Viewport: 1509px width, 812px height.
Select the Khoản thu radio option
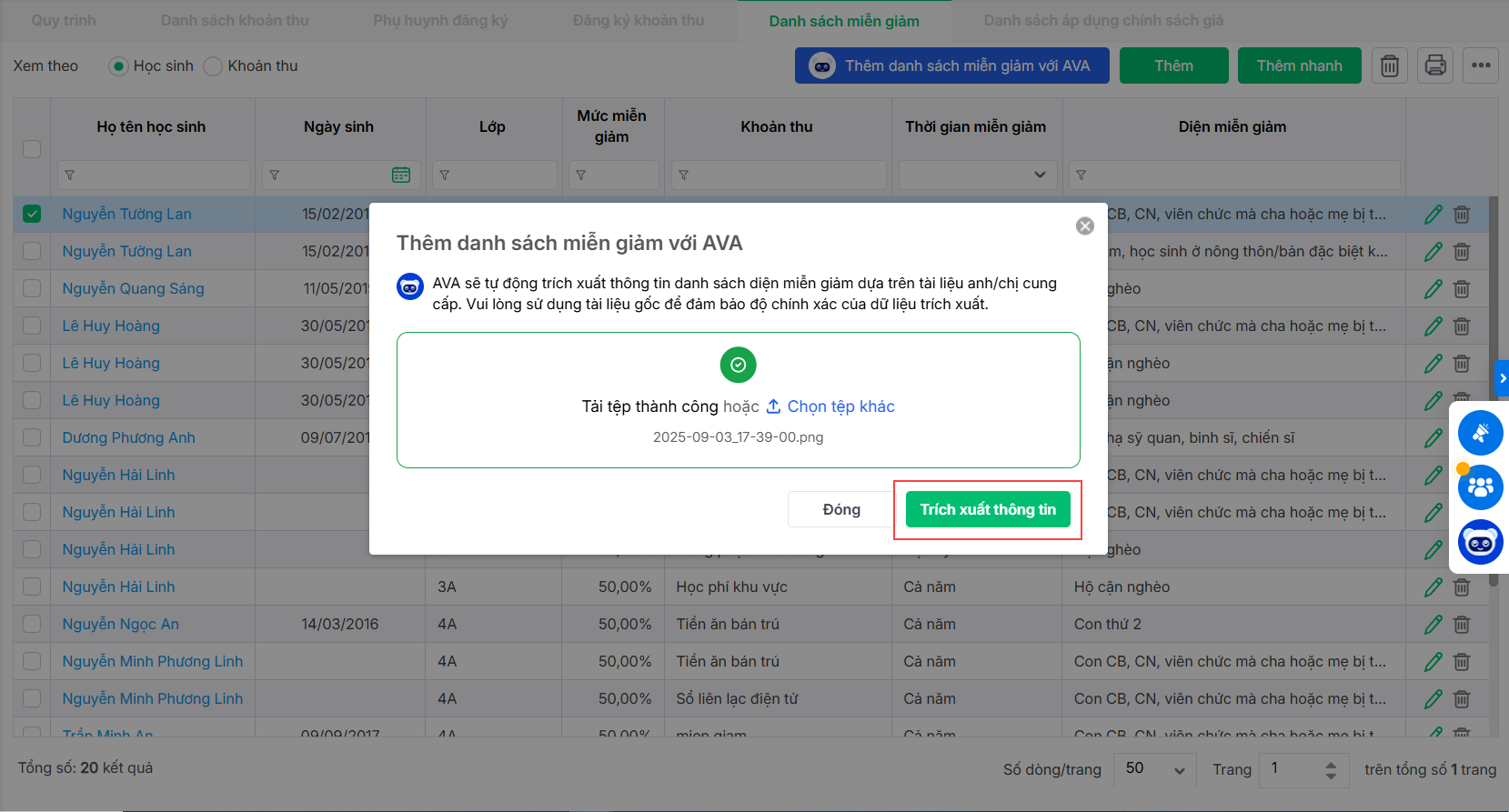[x=213, y=66]
